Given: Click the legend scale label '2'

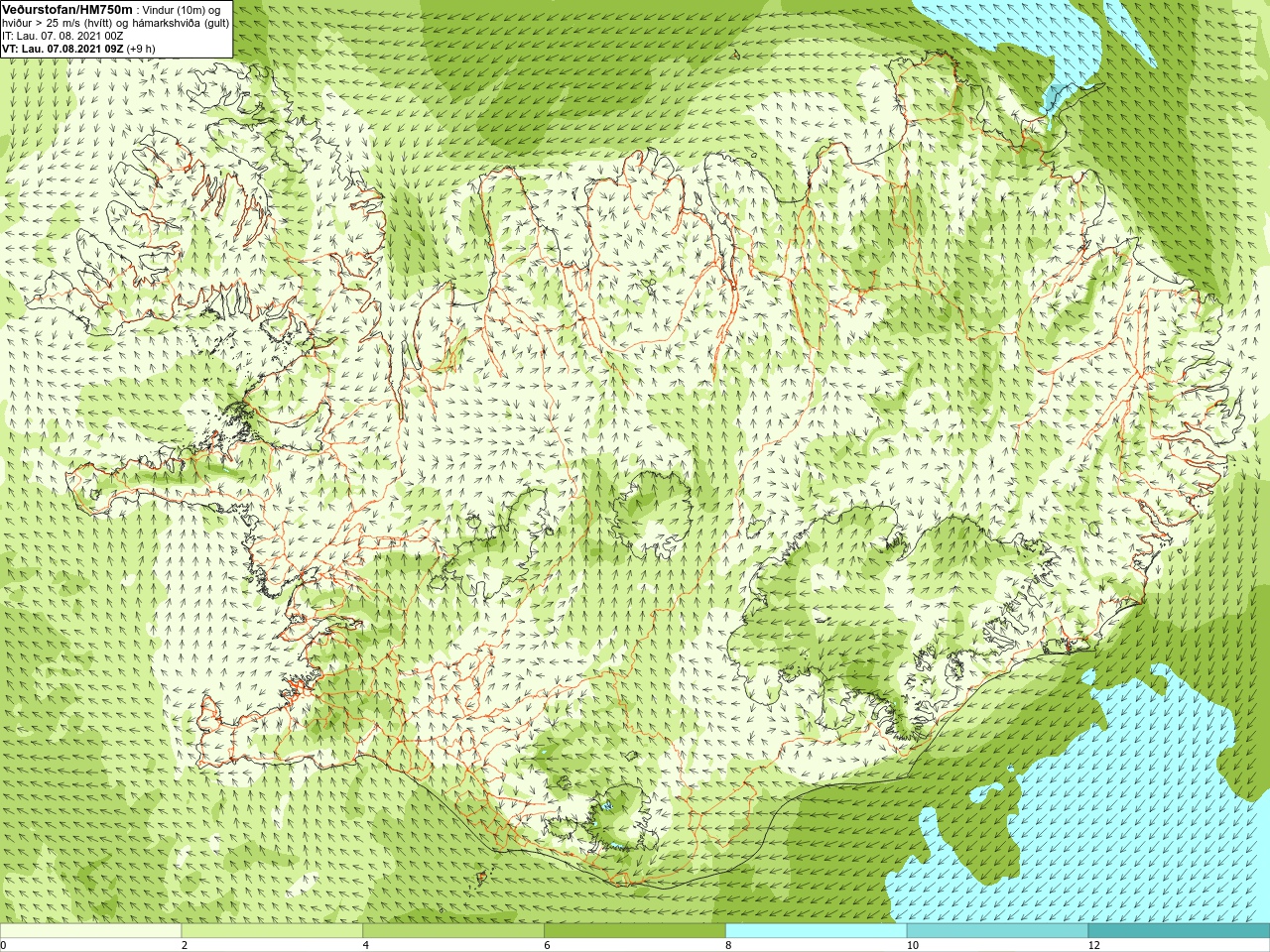Looking at the screenshot, I should 185,945.
